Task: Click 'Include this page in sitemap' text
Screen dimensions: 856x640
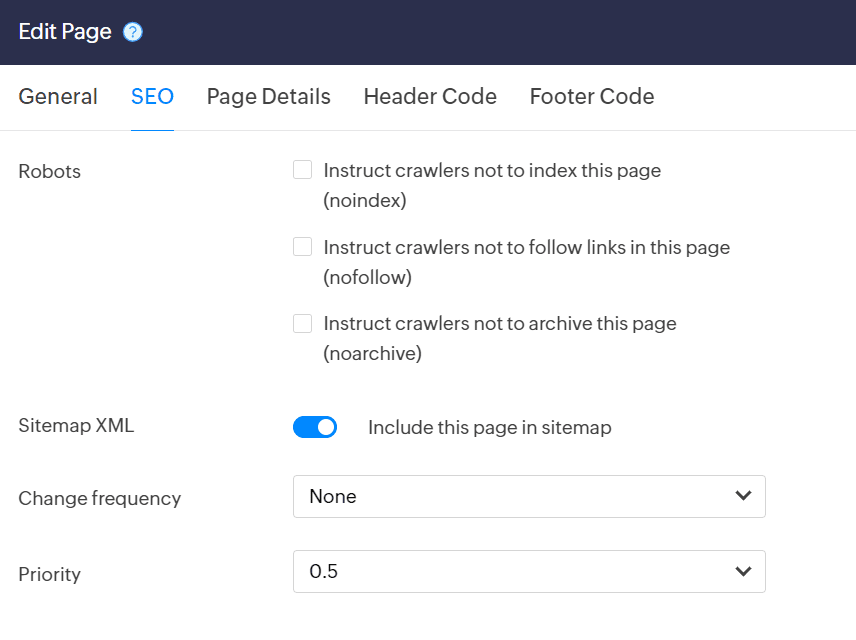Action: point(489,428)
